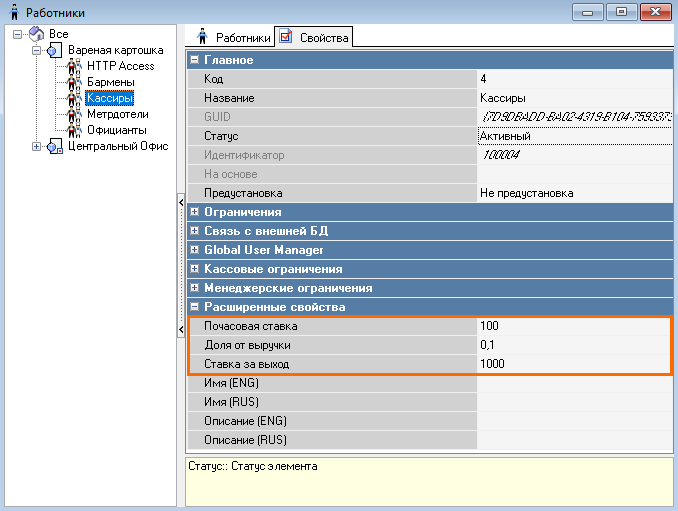This screenshot has height=511, width=678.
Task: Click the Кассиры role icon in tree
Action: 74,98
